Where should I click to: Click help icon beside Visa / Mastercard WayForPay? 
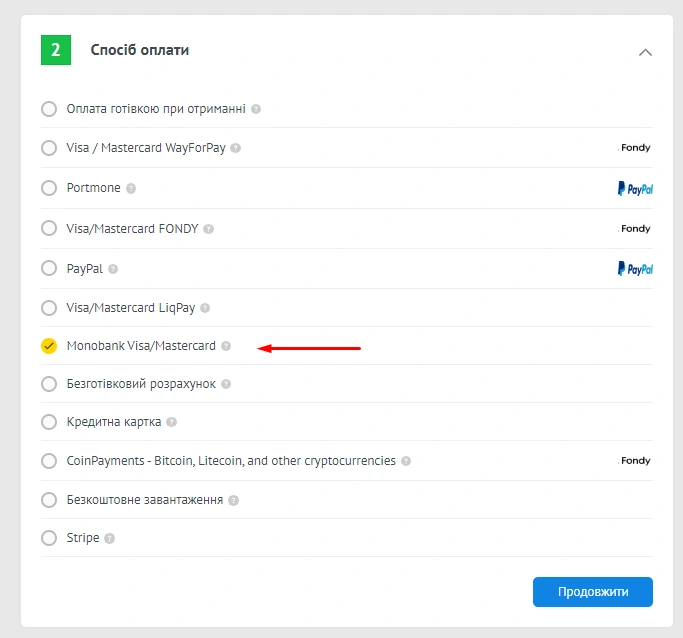(x=235, y=148)
